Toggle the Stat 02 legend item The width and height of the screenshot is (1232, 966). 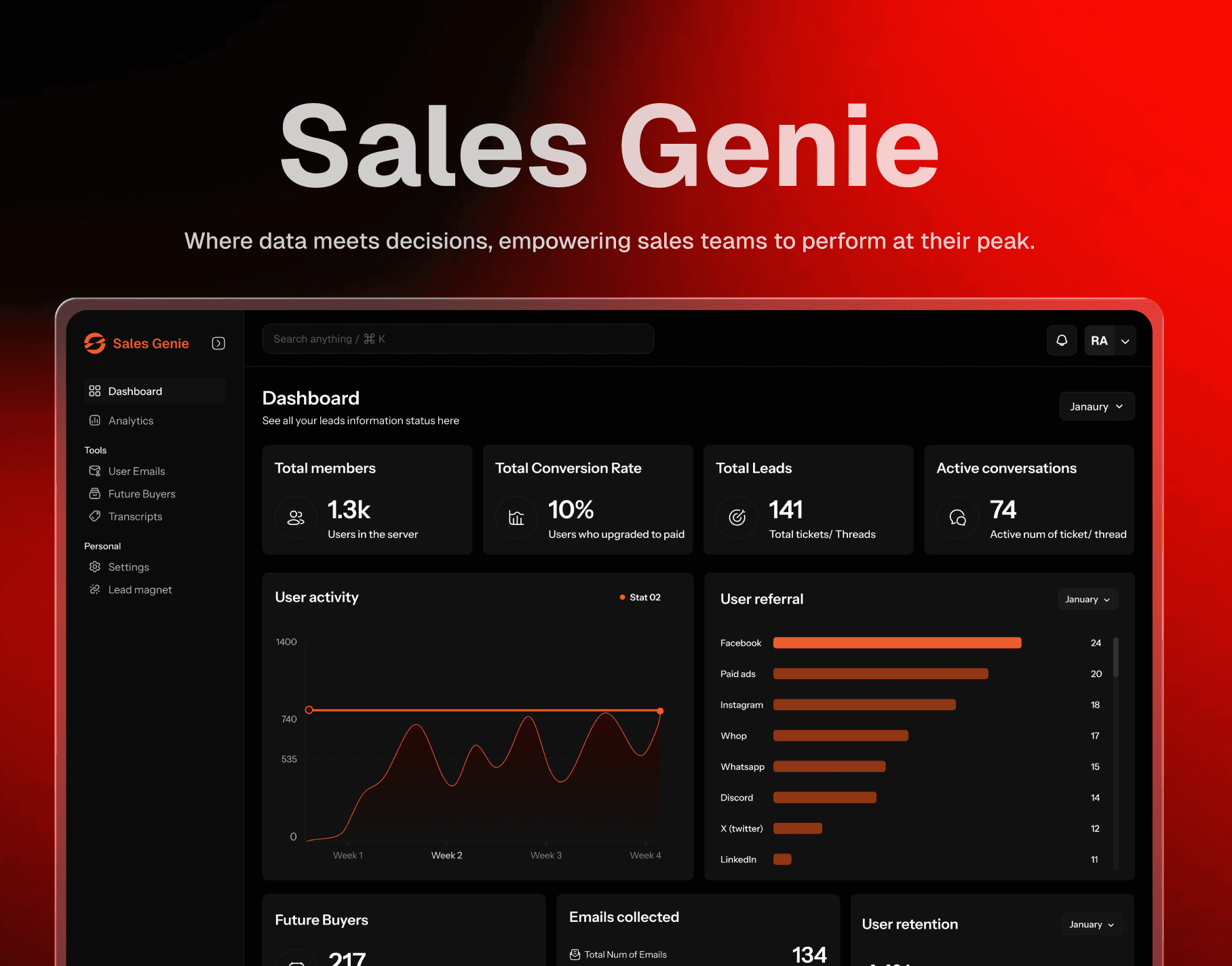pyautogui.click(x=640, y=598)
